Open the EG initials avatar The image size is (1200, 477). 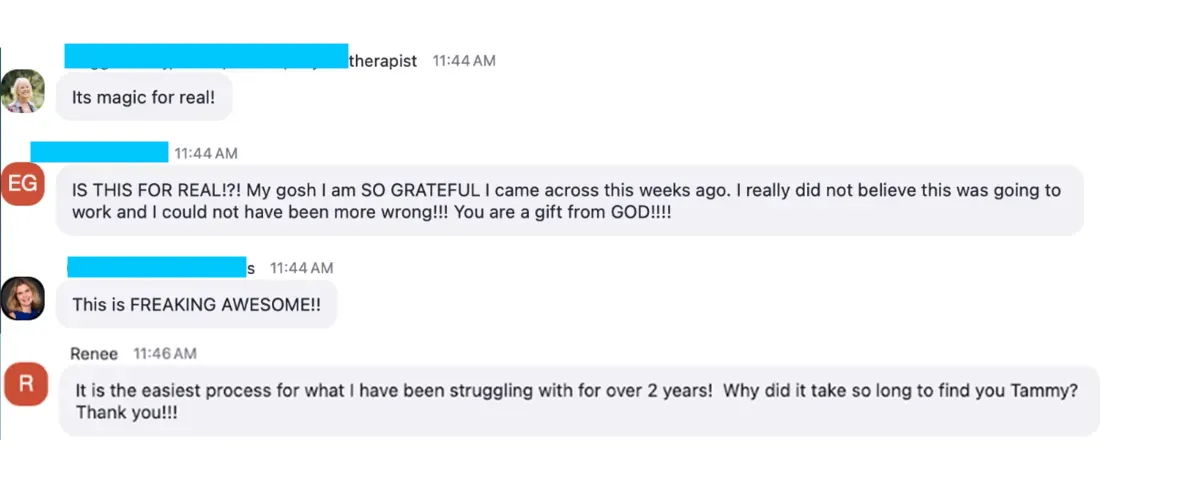(x=23, y=183)
